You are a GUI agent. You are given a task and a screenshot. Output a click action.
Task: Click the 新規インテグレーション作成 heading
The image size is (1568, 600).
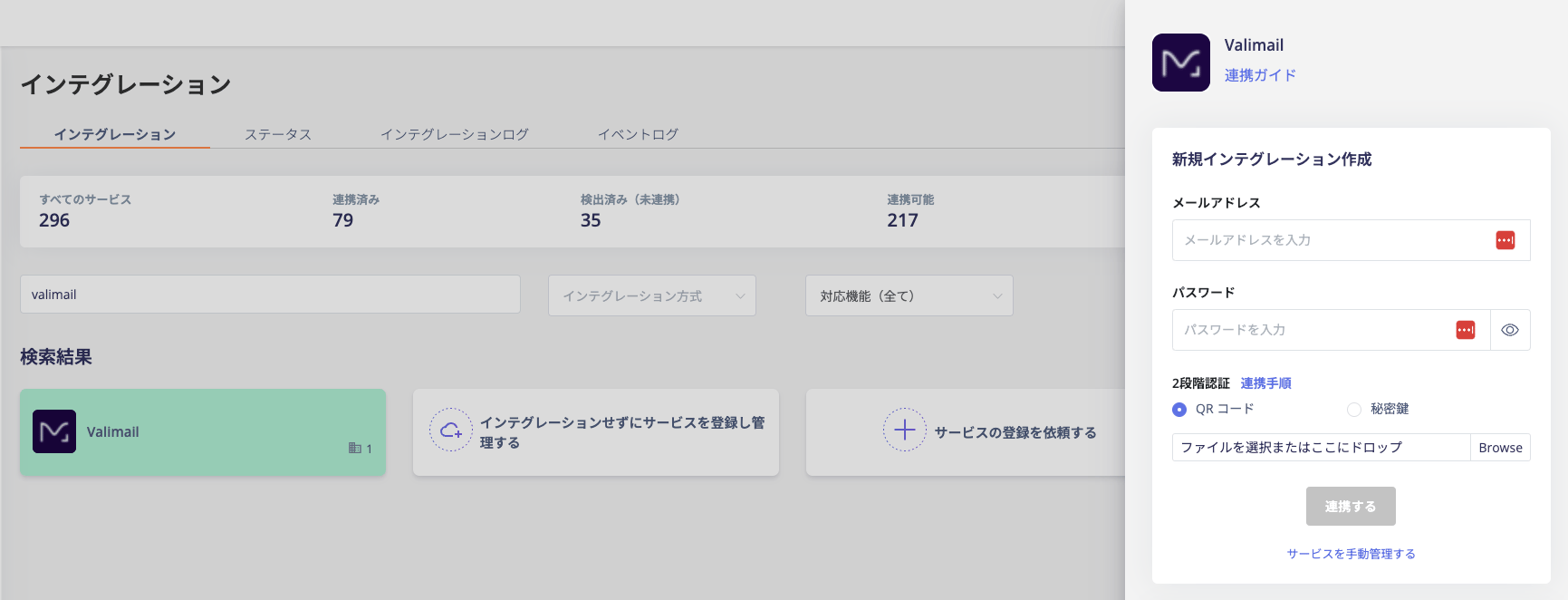coord(1272,160)
